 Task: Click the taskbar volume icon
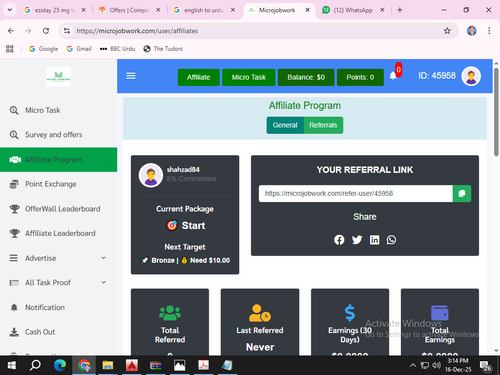[436, 366]
